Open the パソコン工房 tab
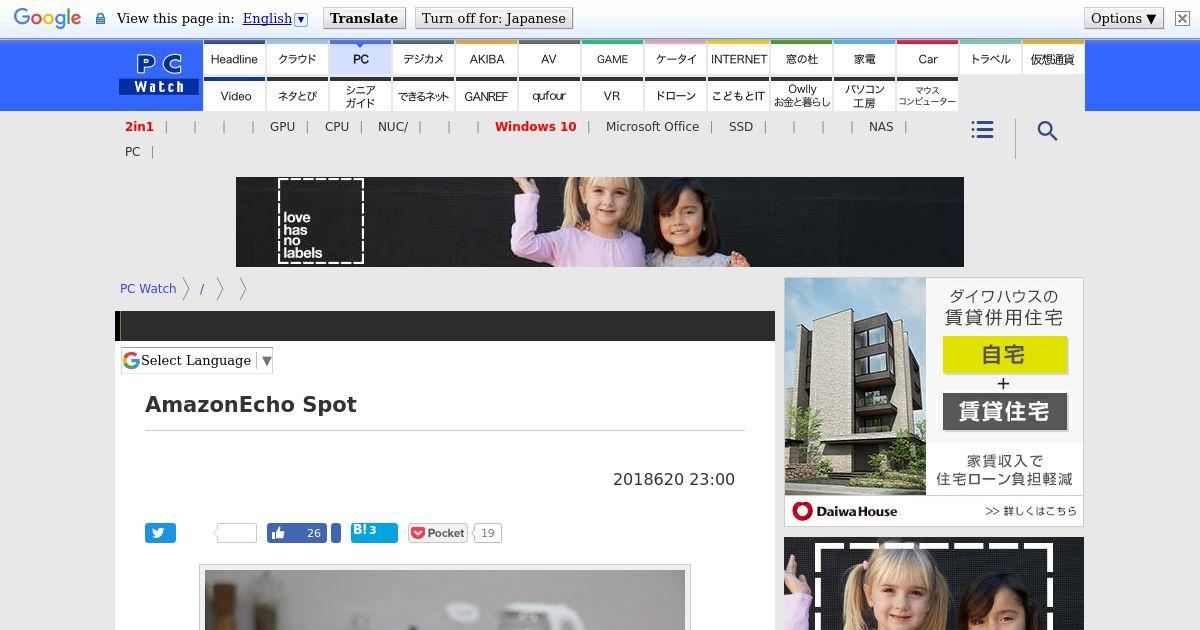Screen dimensions: 1200x630 tap(865, 95)
